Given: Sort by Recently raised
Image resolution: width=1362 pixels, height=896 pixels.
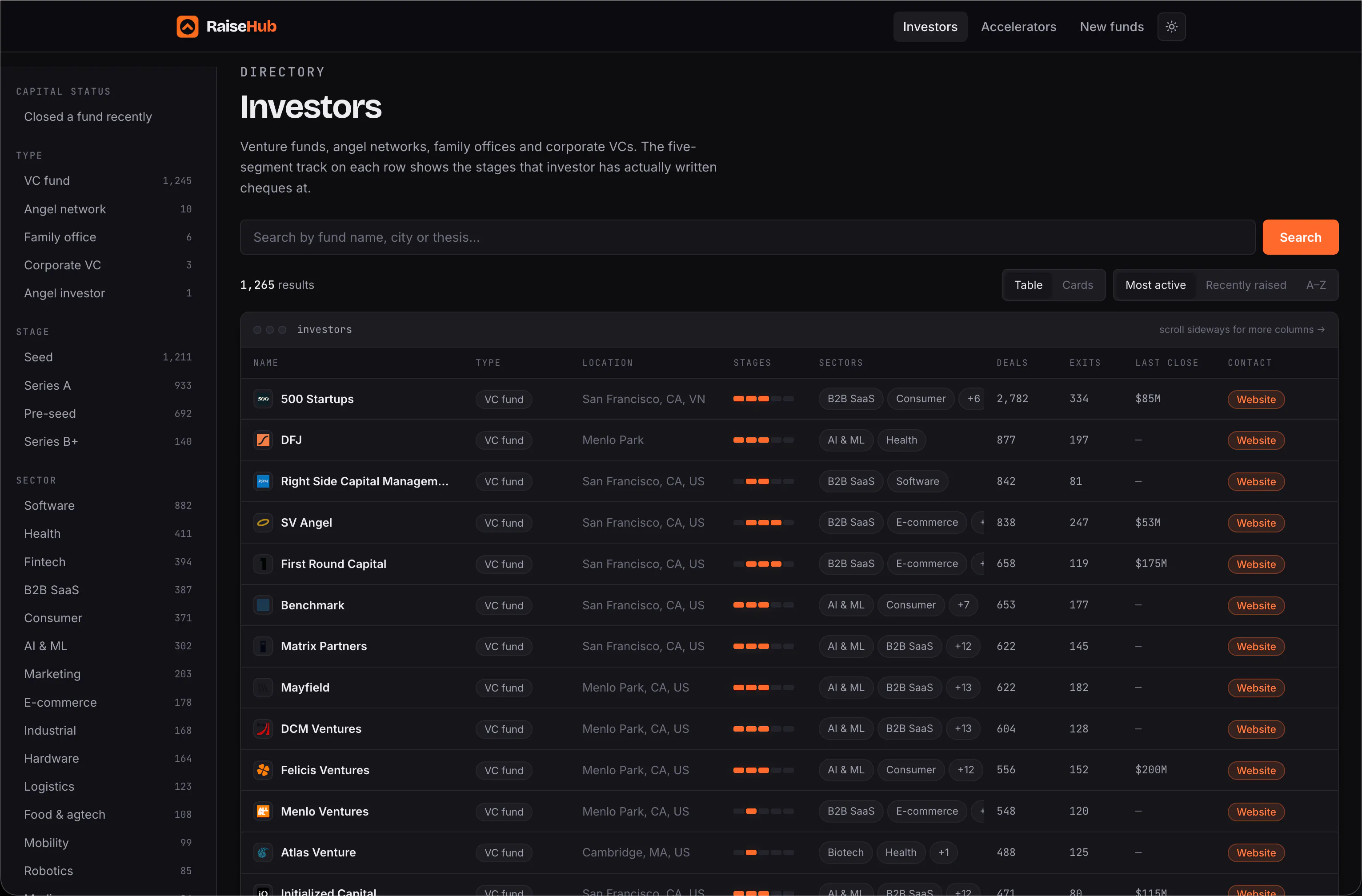Looking at the screenshot, I should [x=1246, y=285].
